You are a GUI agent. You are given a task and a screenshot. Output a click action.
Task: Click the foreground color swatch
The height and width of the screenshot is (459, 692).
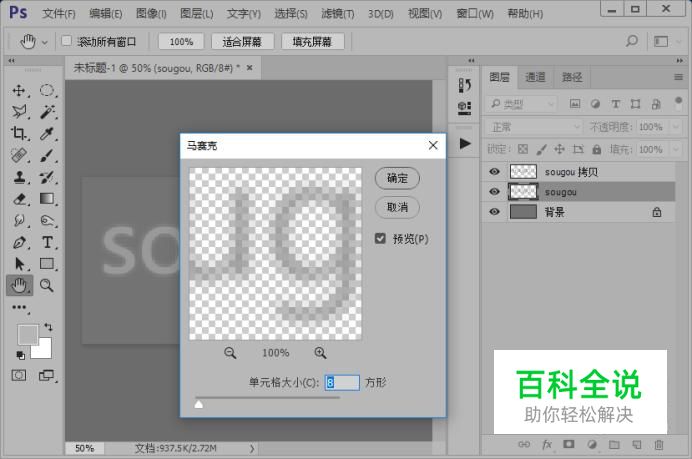pos(28,335)
